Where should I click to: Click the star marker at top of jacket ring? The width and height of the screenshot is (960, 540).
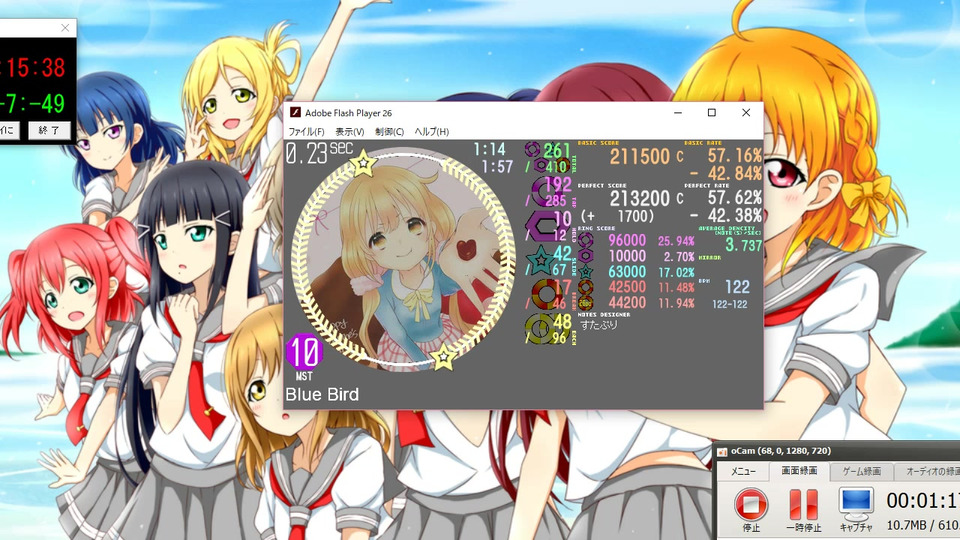[362, 163]
